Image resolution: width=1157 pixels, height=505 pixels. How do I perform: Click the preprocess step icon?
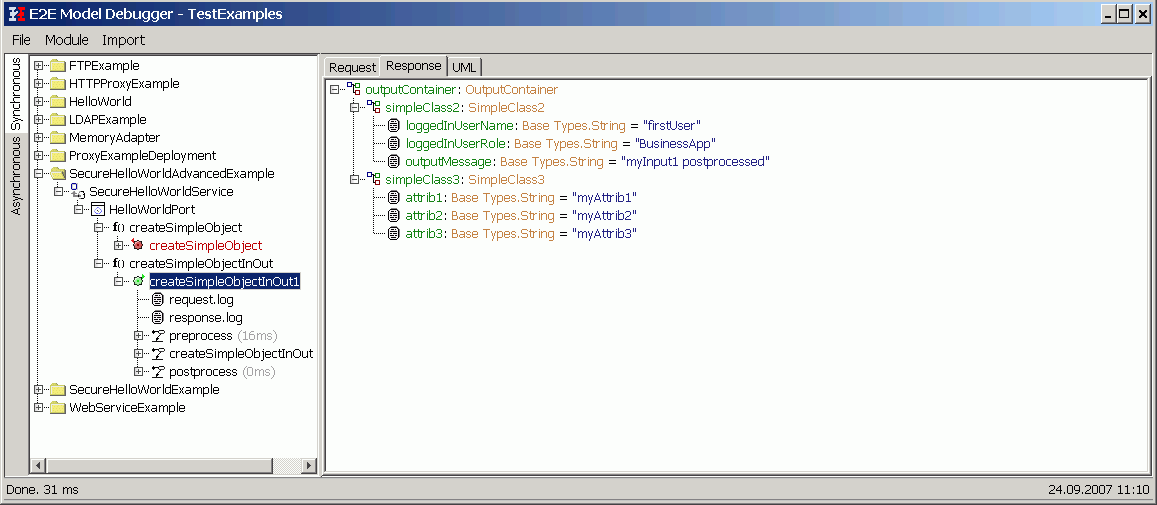point(158,336)
